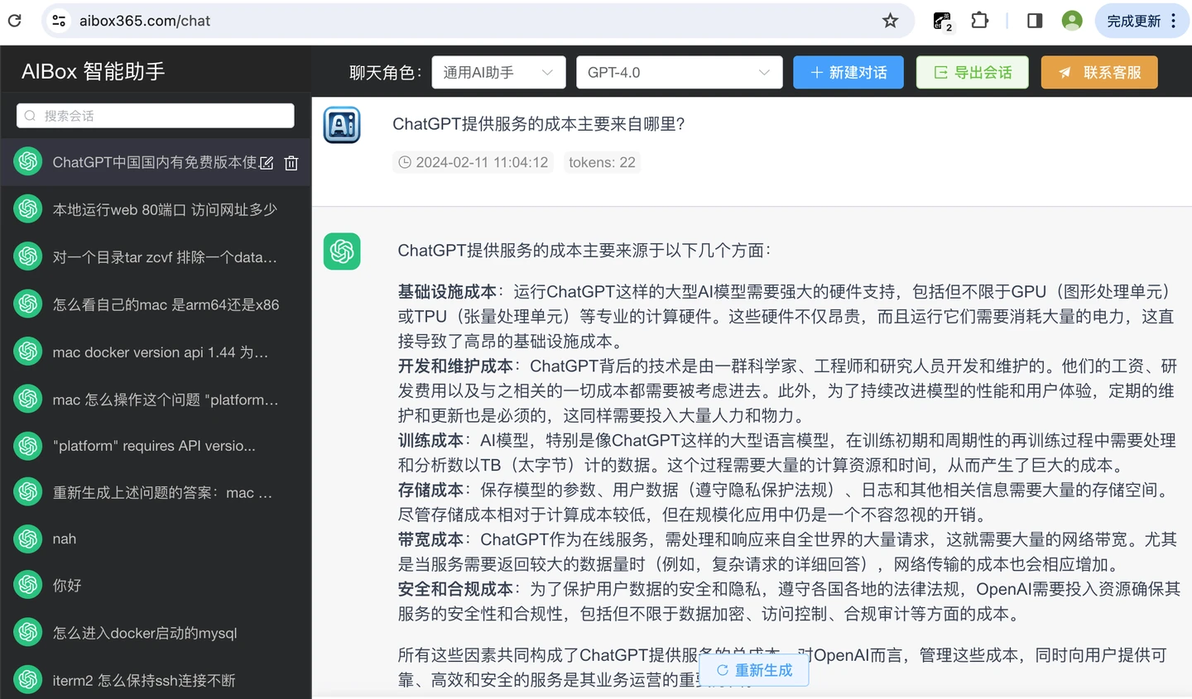
Task: Click ChatGPT logo beside mac docker version conversation
Action: (28, 351)
